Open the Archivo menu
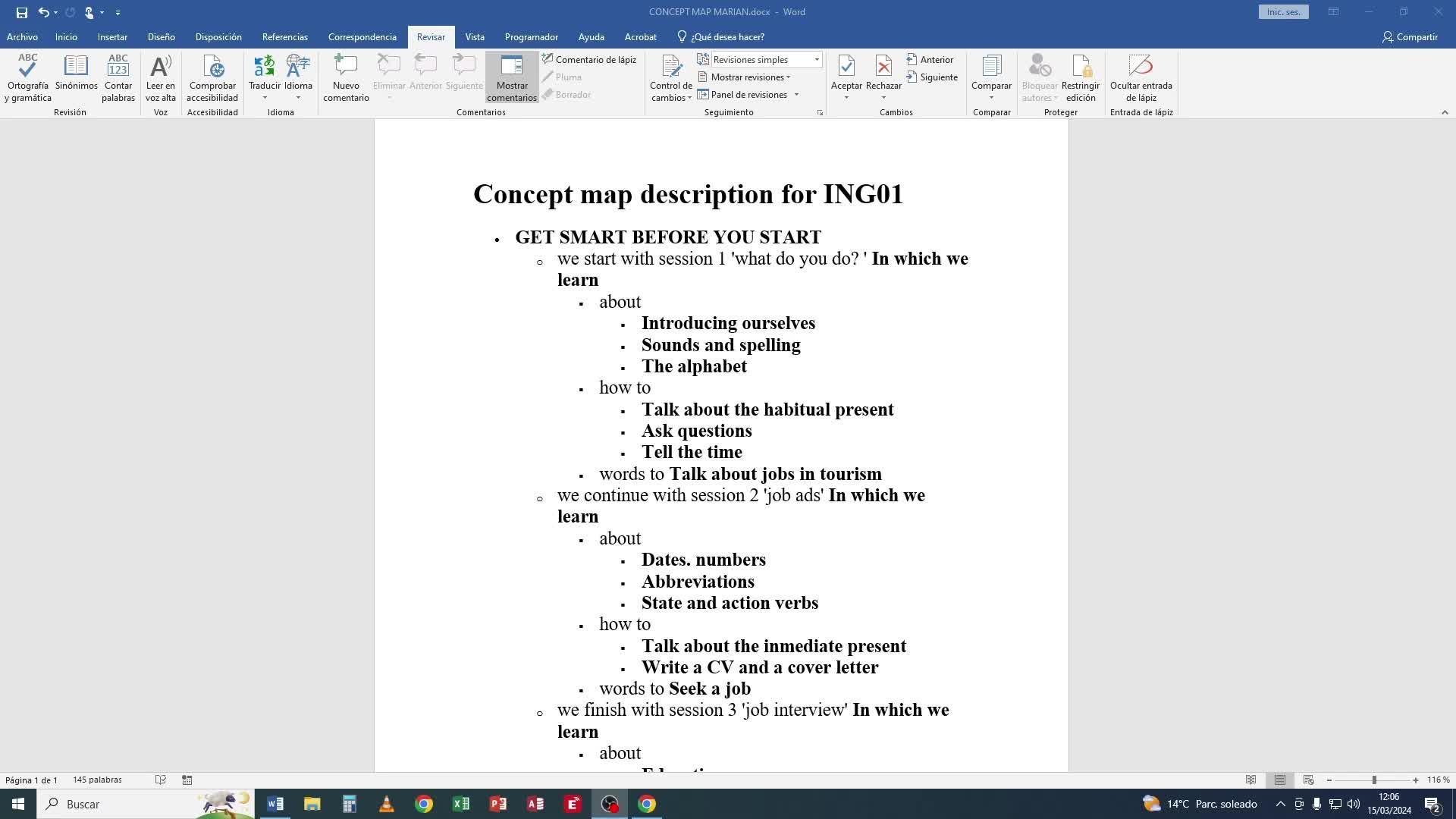The width and height of the screenshot is (1456, 819). (22, 37)
